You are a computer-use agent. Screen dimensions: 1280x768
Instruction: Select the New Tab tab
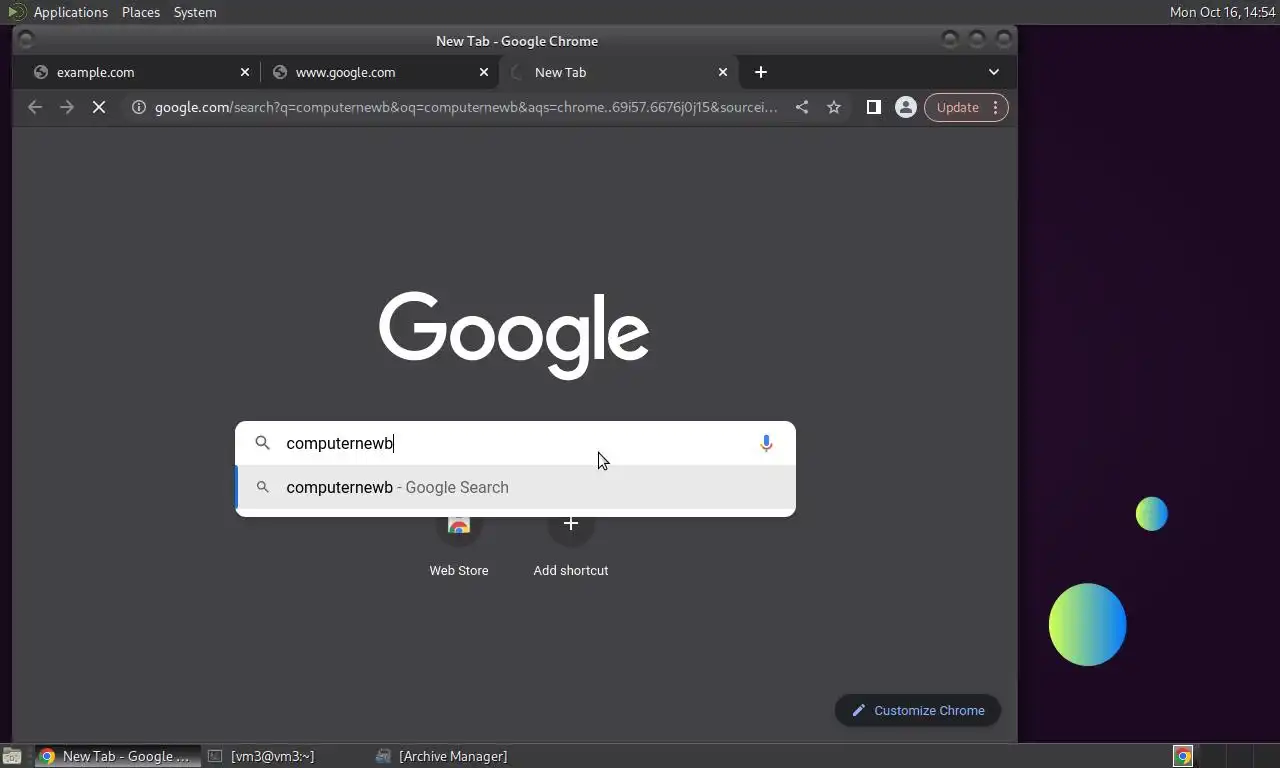[x=619, y=72]
